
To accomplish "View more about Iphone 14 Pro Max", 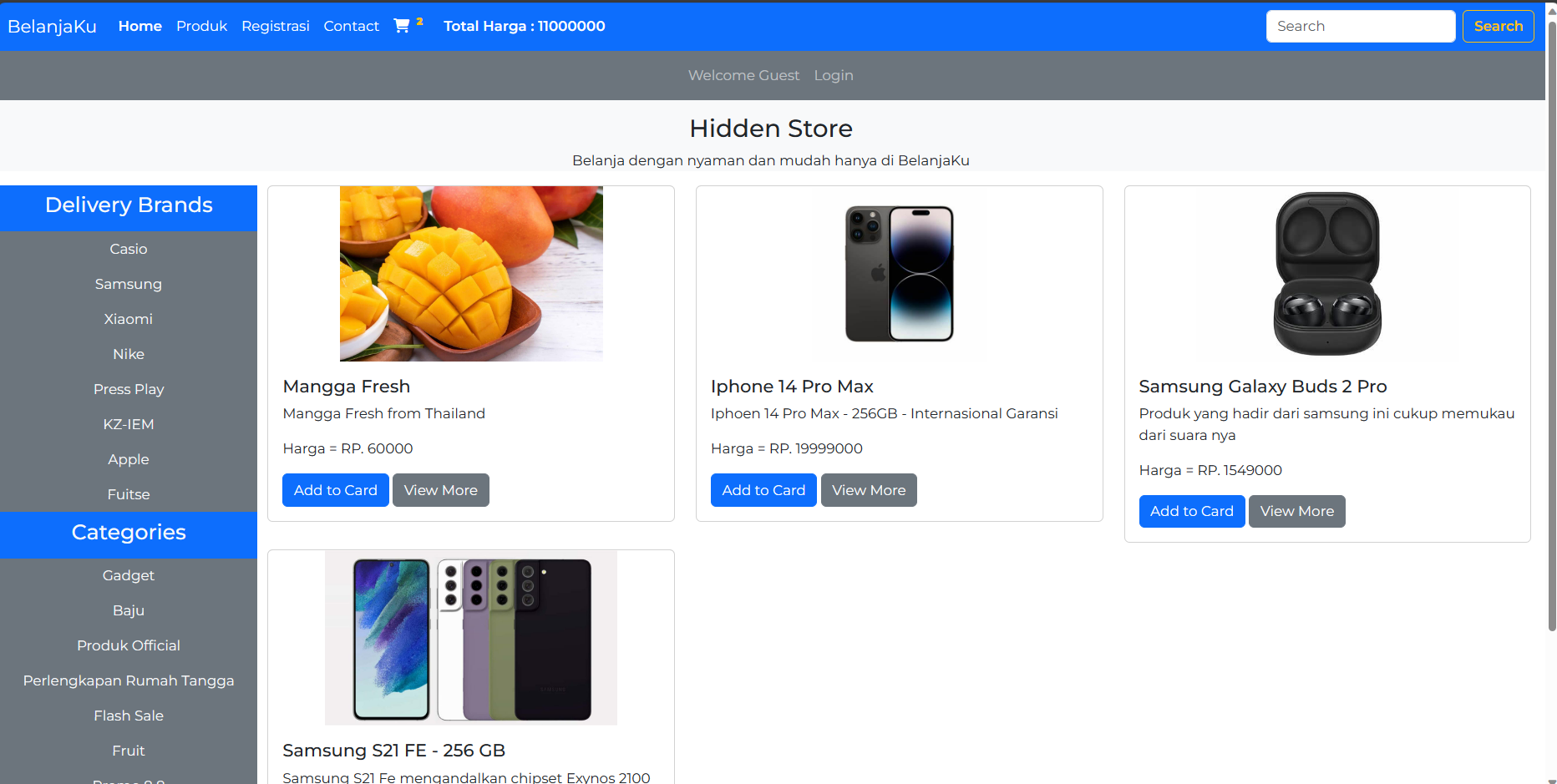I will (x=869, y=490).
